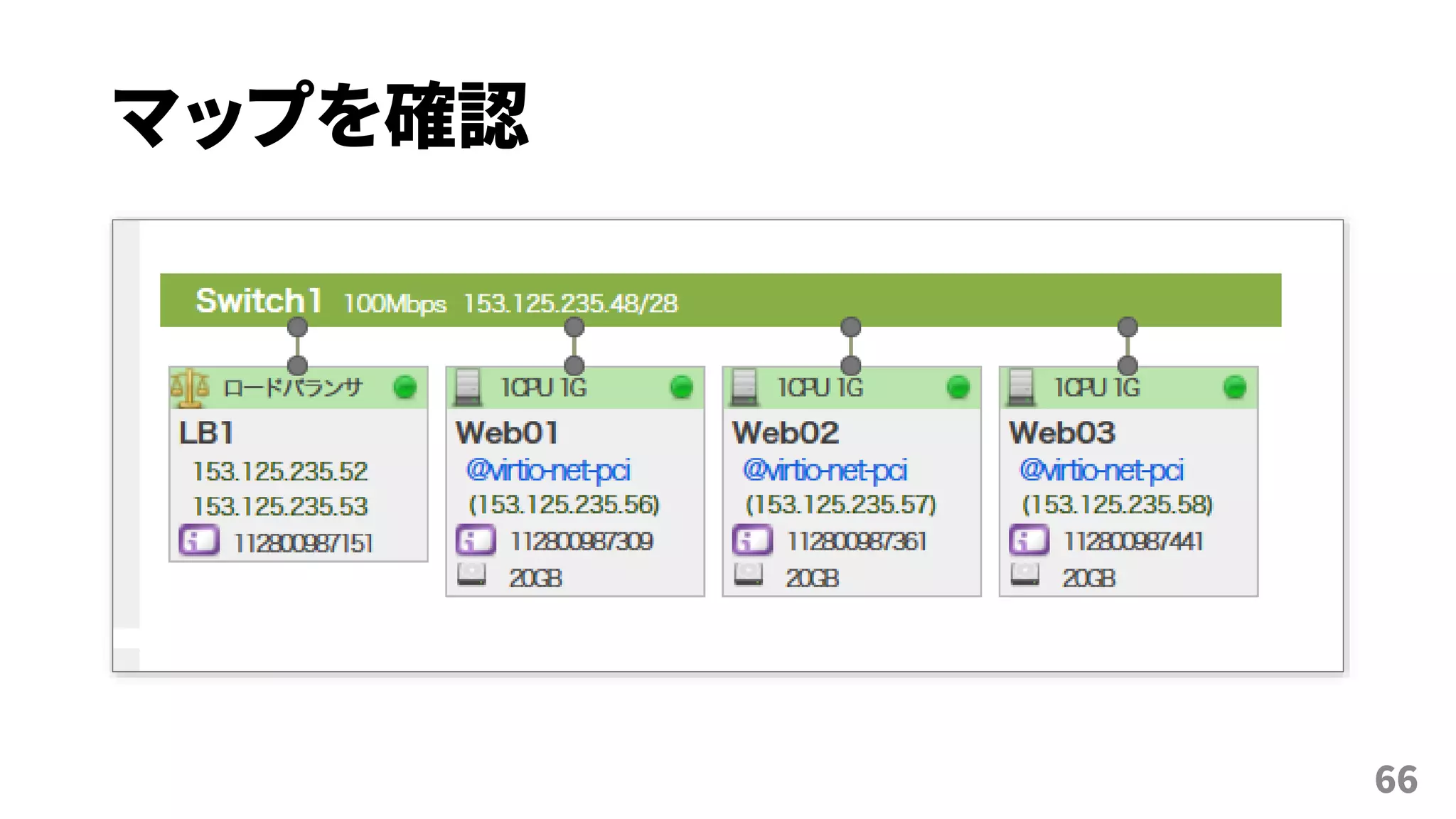Image resolution: width=1456 pixels, height=819 pixels.
Task: Click the purple archive icon under LB1
Action: [x=199, y=540]
